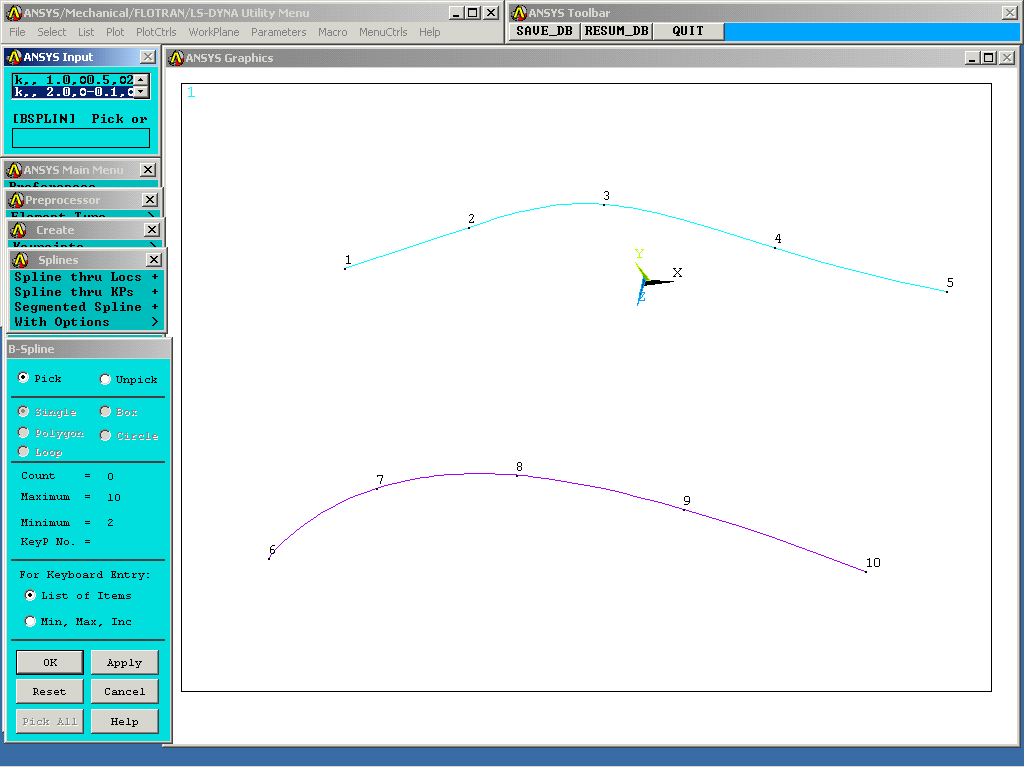Click Reset in B-Spline dialog
Image resolution: width=1024 pixels, height=768 pixels.
coord(50,692)
